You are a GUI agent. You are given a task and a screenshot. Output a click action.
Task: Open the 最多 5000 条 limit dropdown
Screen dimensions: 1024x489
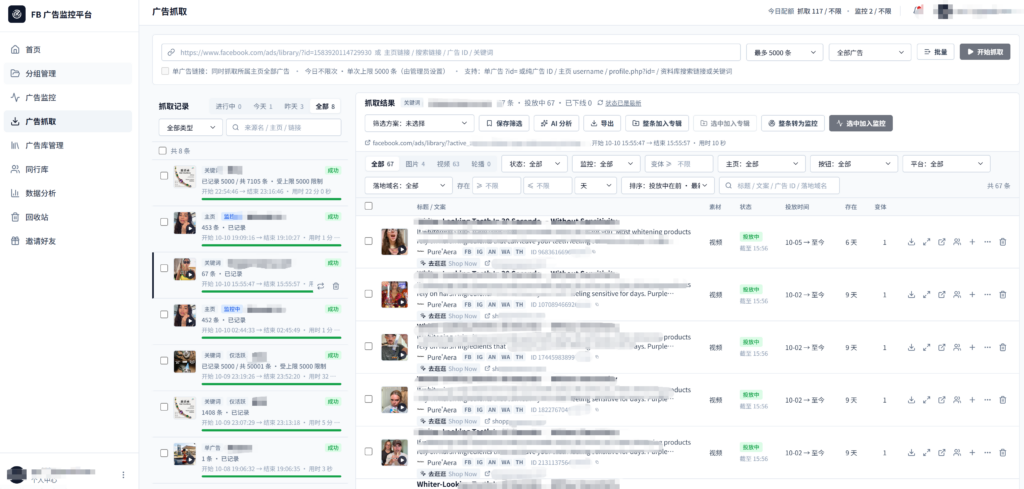[x=784, y=52]
